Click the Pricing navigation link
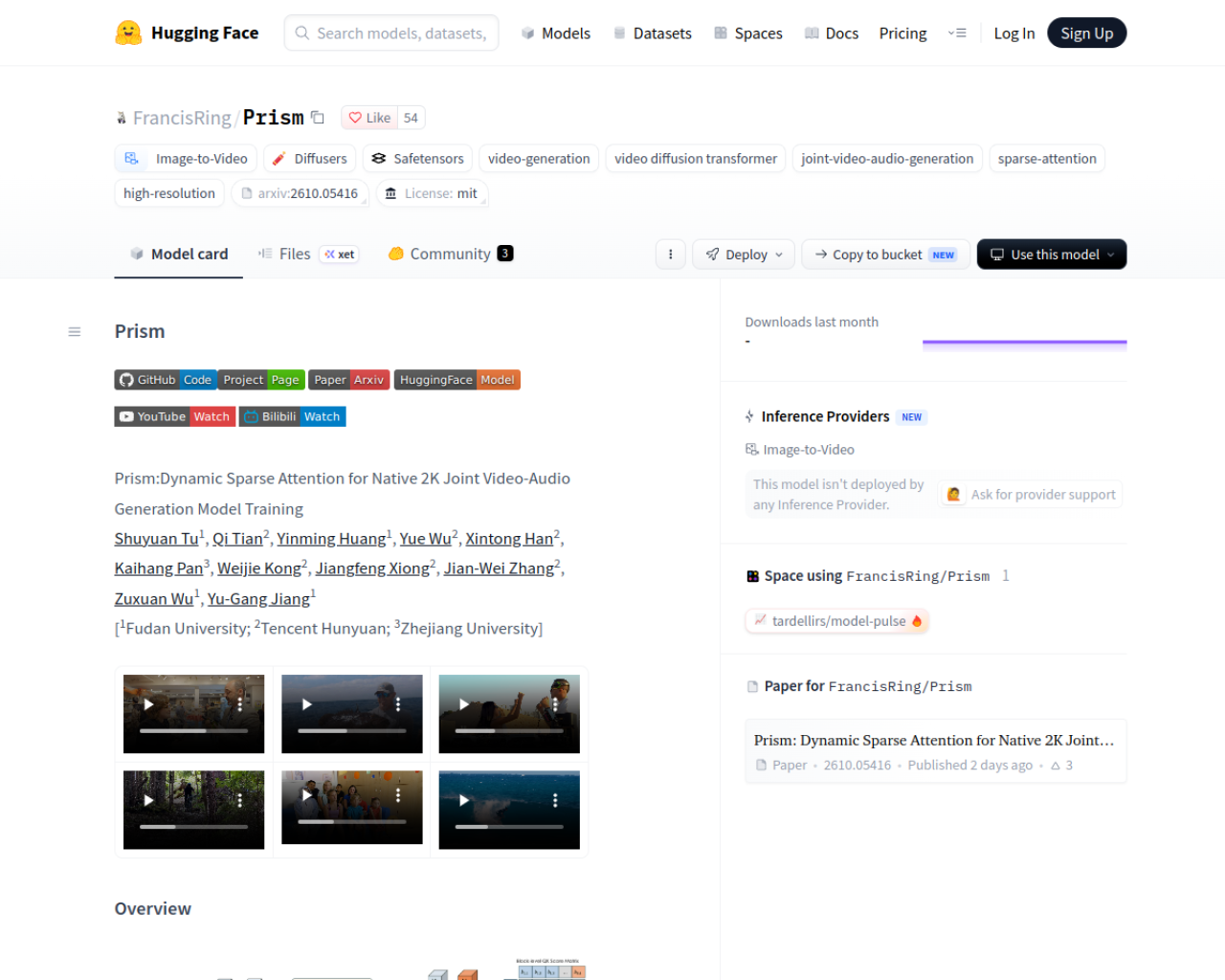The height and width of the screenshot is (980, 1225). click(x=902, y=33)
